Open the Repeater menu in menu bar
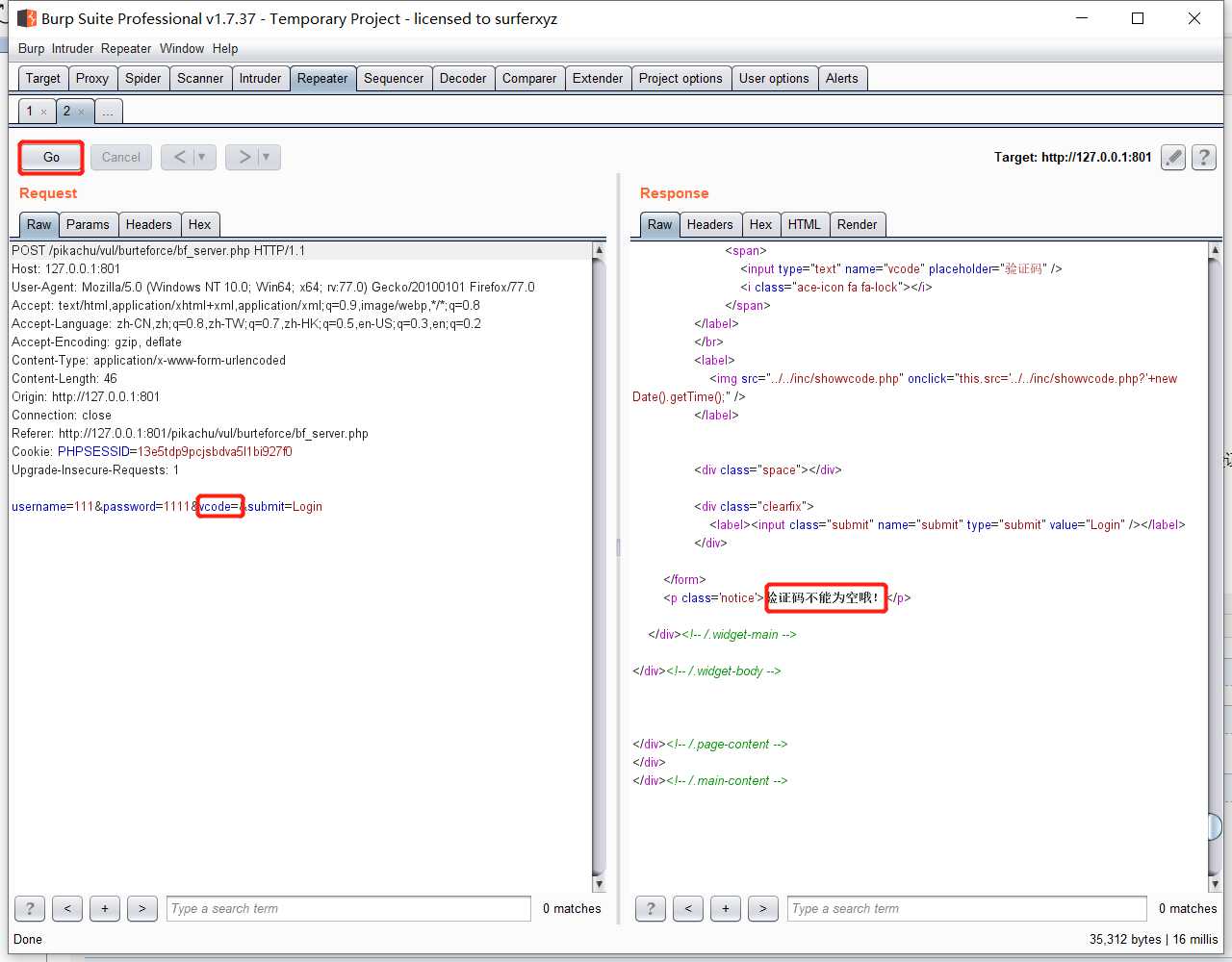 pyautogui.click(x=126, y=48)
